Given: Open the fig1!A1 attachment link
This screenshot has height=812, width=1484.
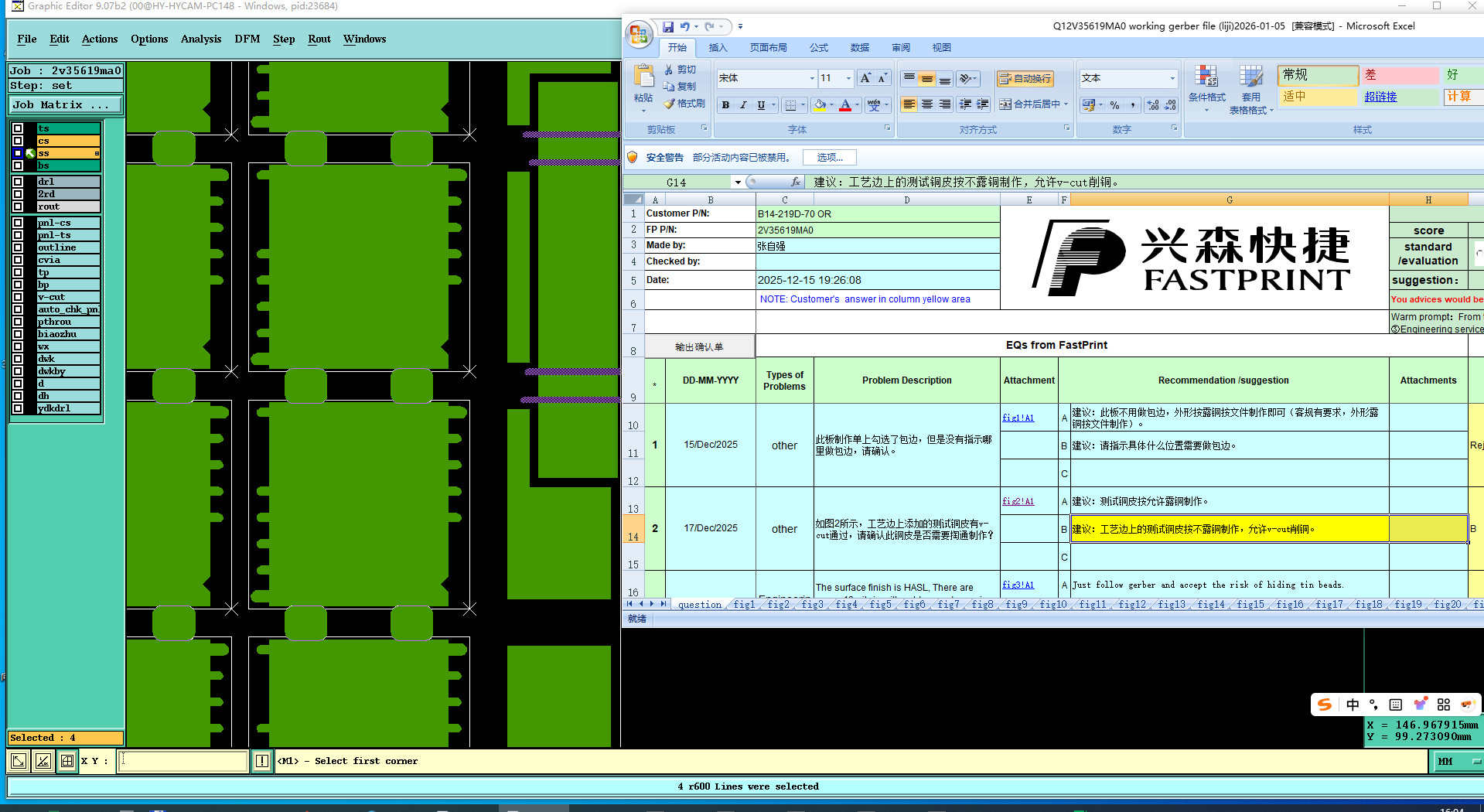Looking at the screenshot, I should pos(1018,418).
